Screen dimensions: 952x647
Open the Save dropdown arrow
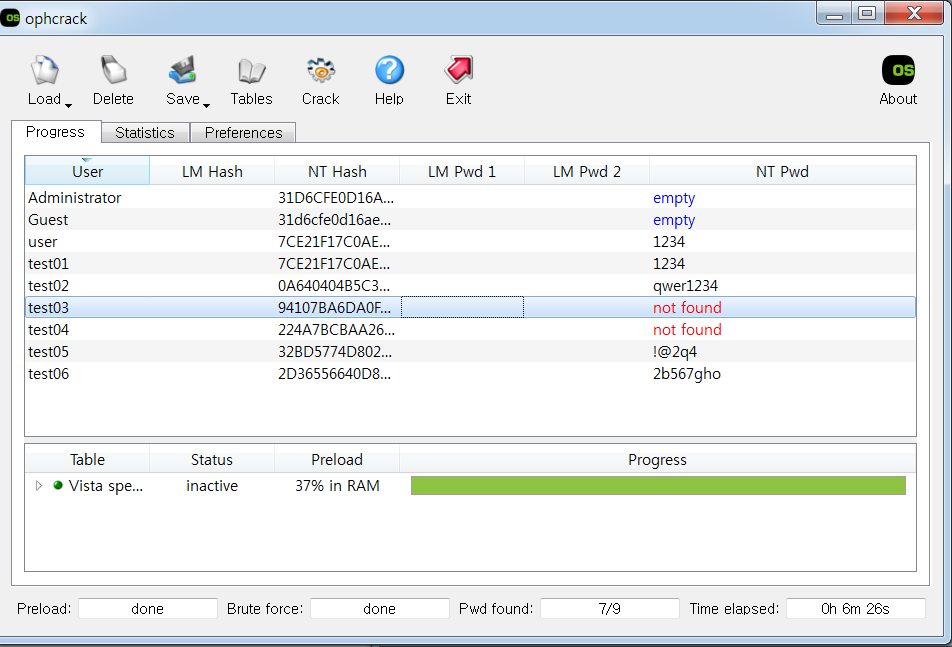click(x=206, y=106)
